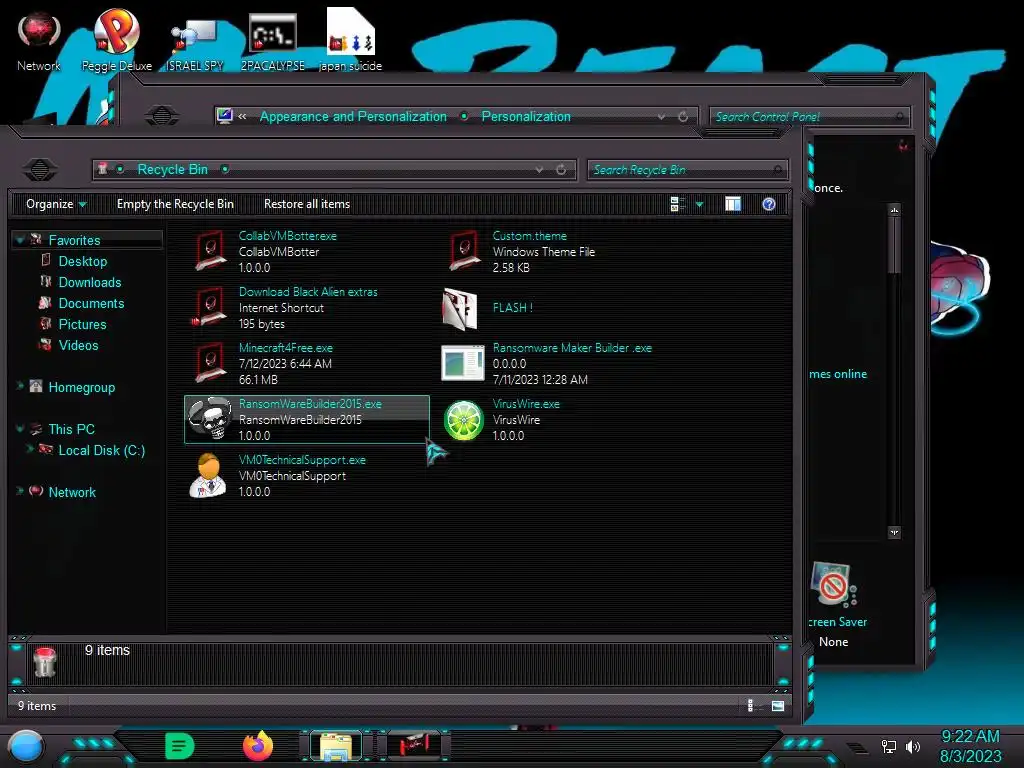This screenshot has height=768, width=1024.
Task: Open Recycle Bin address history dropdown
Action: [539, 170]
